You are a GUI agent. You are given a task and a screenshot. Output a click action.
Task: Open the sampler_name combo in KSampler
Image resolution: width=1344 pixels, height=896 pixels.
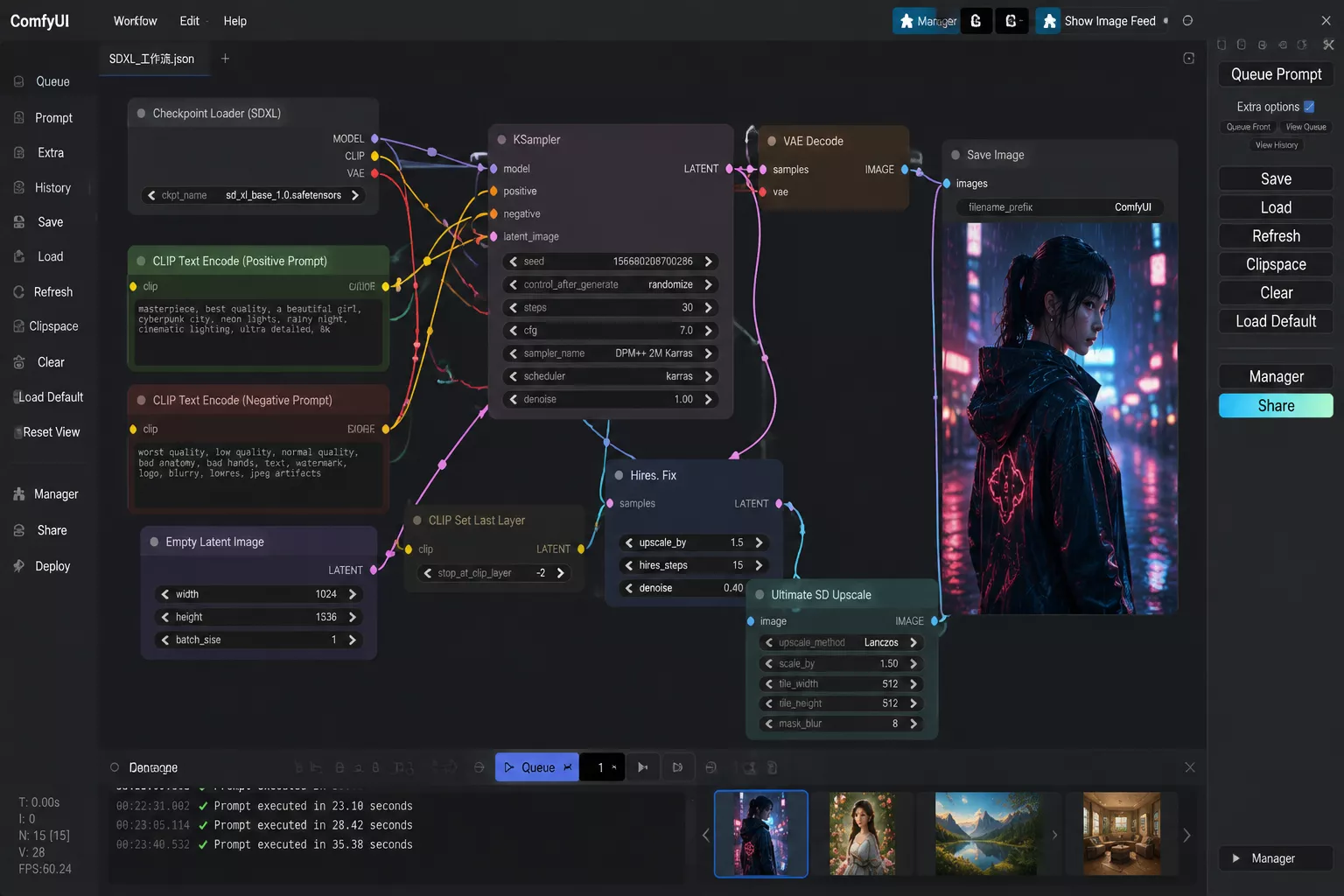click(611, 353)
